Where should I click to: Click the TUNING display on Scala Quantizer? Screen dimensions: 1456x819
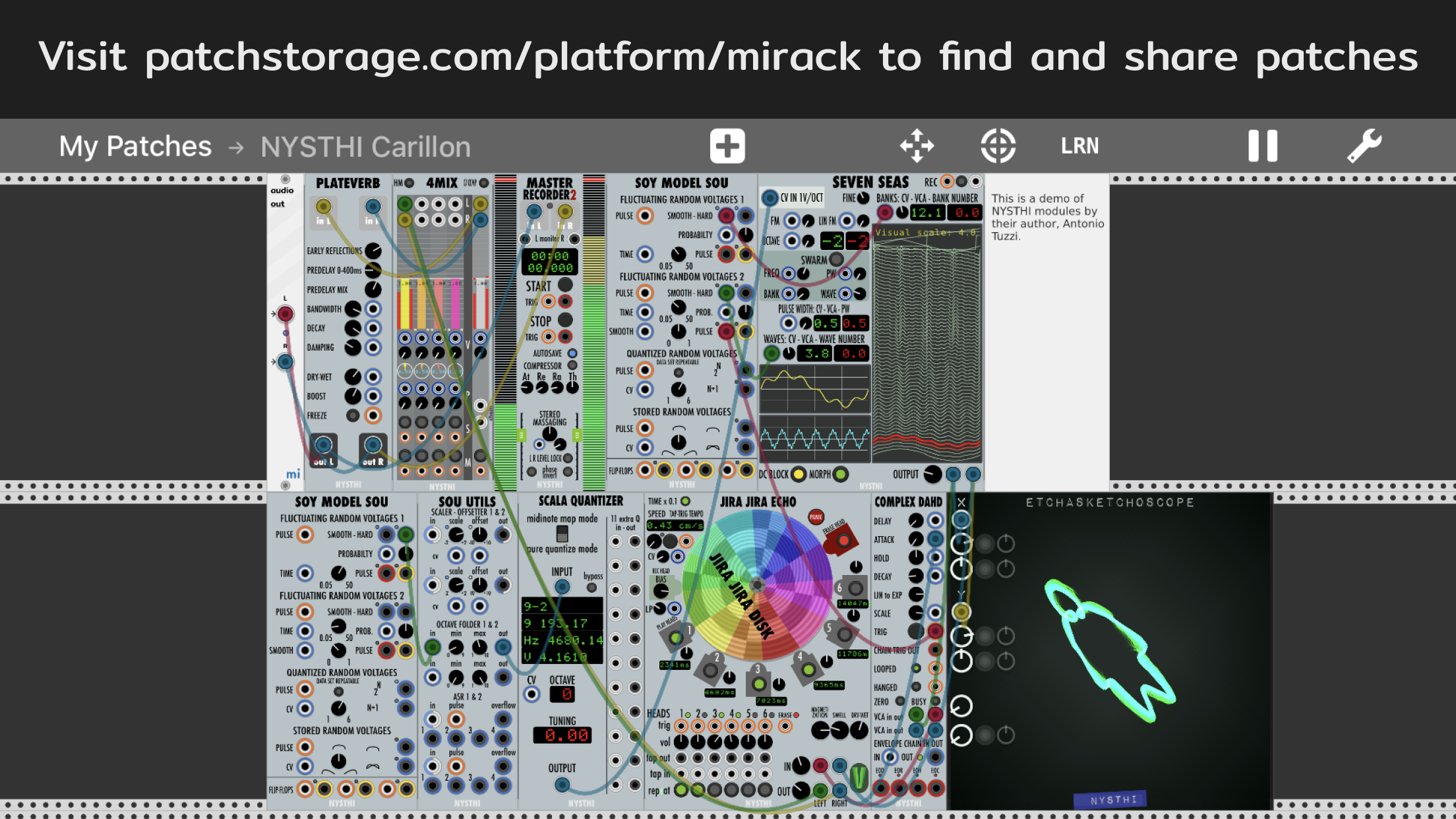click(x=561, y=735)
